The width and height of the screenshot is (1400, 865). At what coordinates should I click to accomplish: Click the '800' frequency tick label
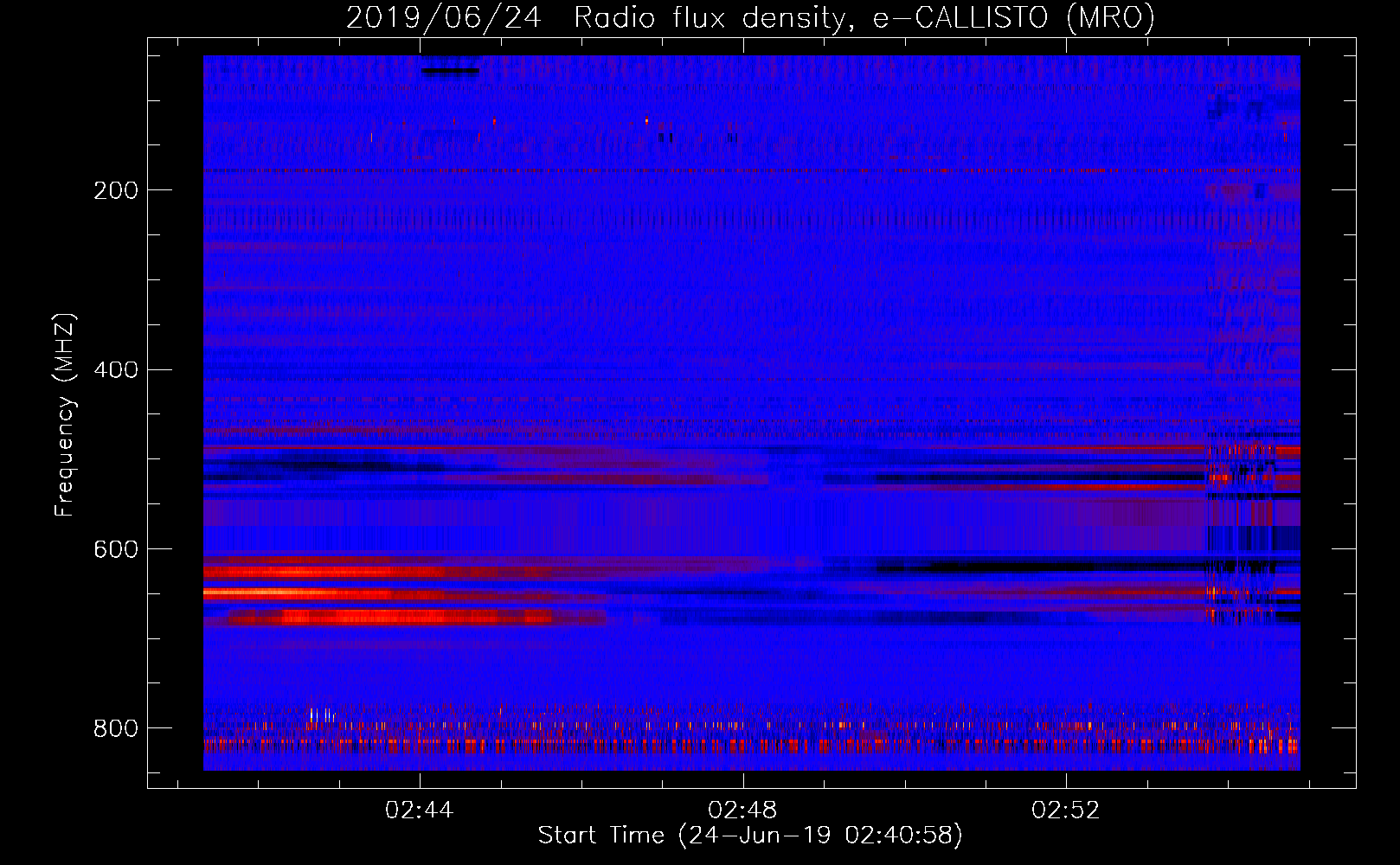[115, 728]
